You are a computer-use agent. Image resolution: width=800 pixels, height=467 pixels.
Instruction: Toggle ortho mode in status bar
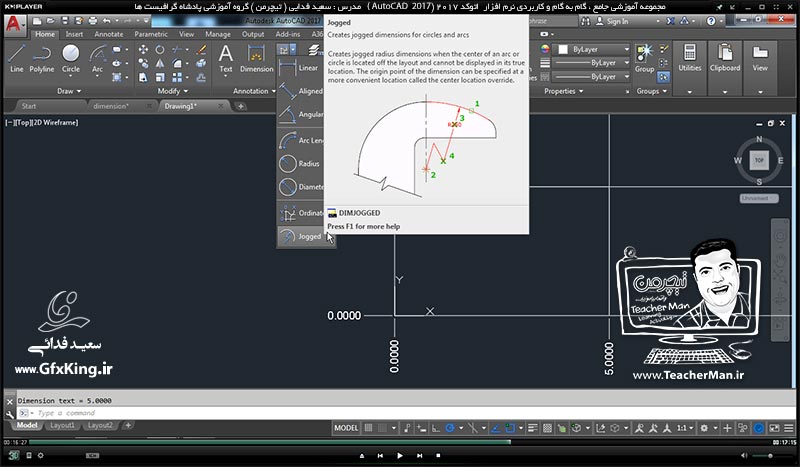click(x=435, y=428)
